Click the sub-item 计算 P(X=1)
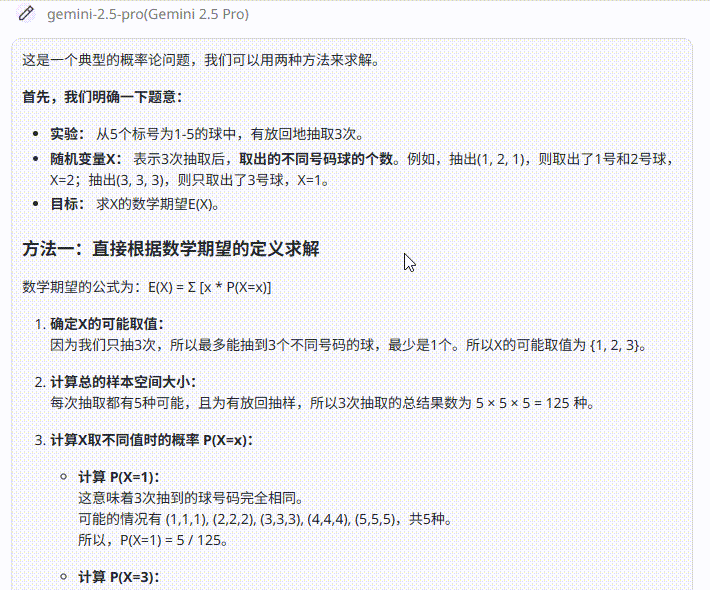Screen dimensions: 710x590 (119, 477)
